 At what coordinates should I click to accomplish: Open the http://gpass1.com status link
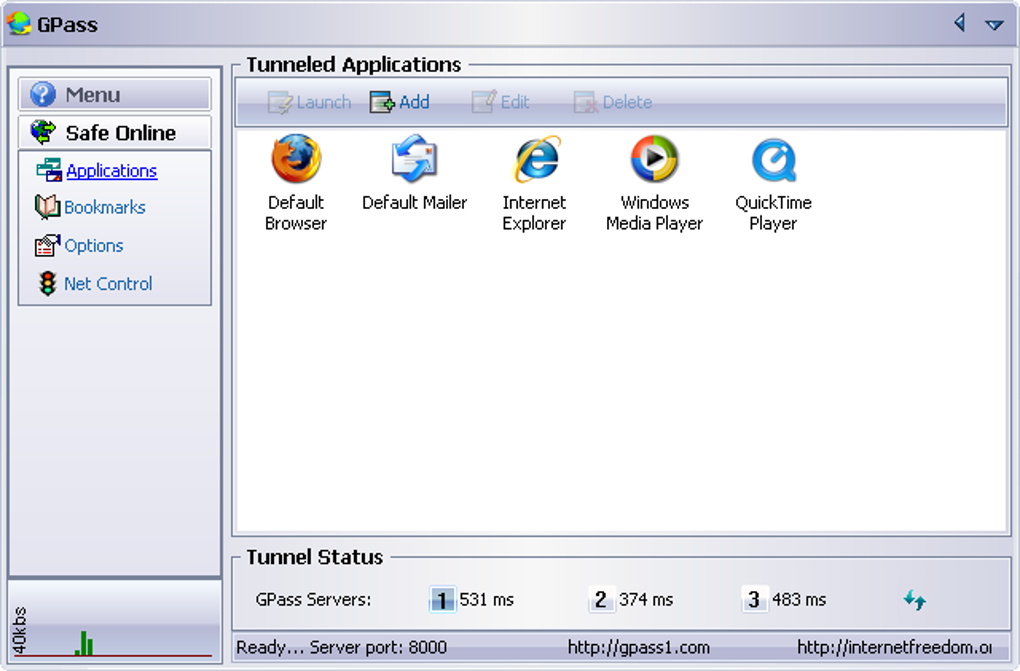coord(639,648)
